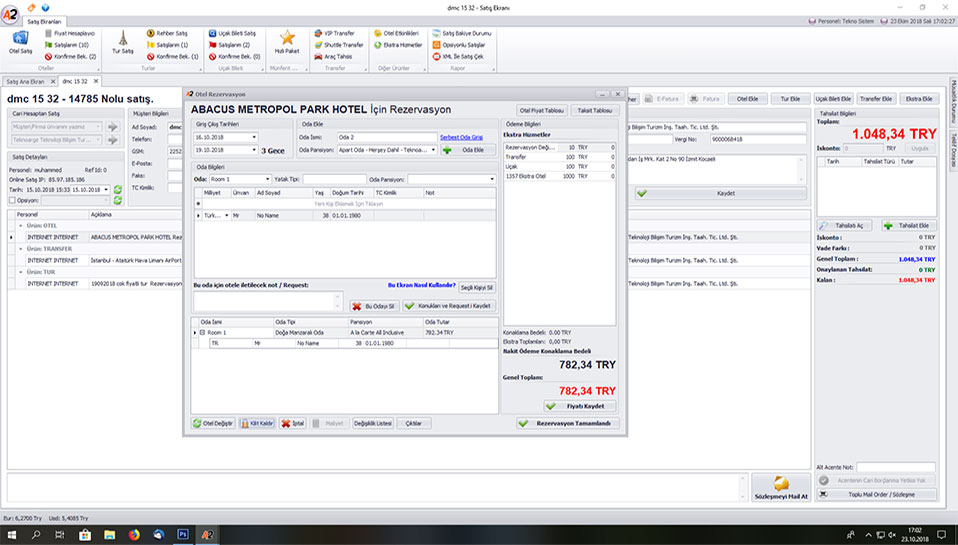Select the dmc 15 32 tab
Image resolution: width=958 pixels, height=545 pixels.
[75, 81]
